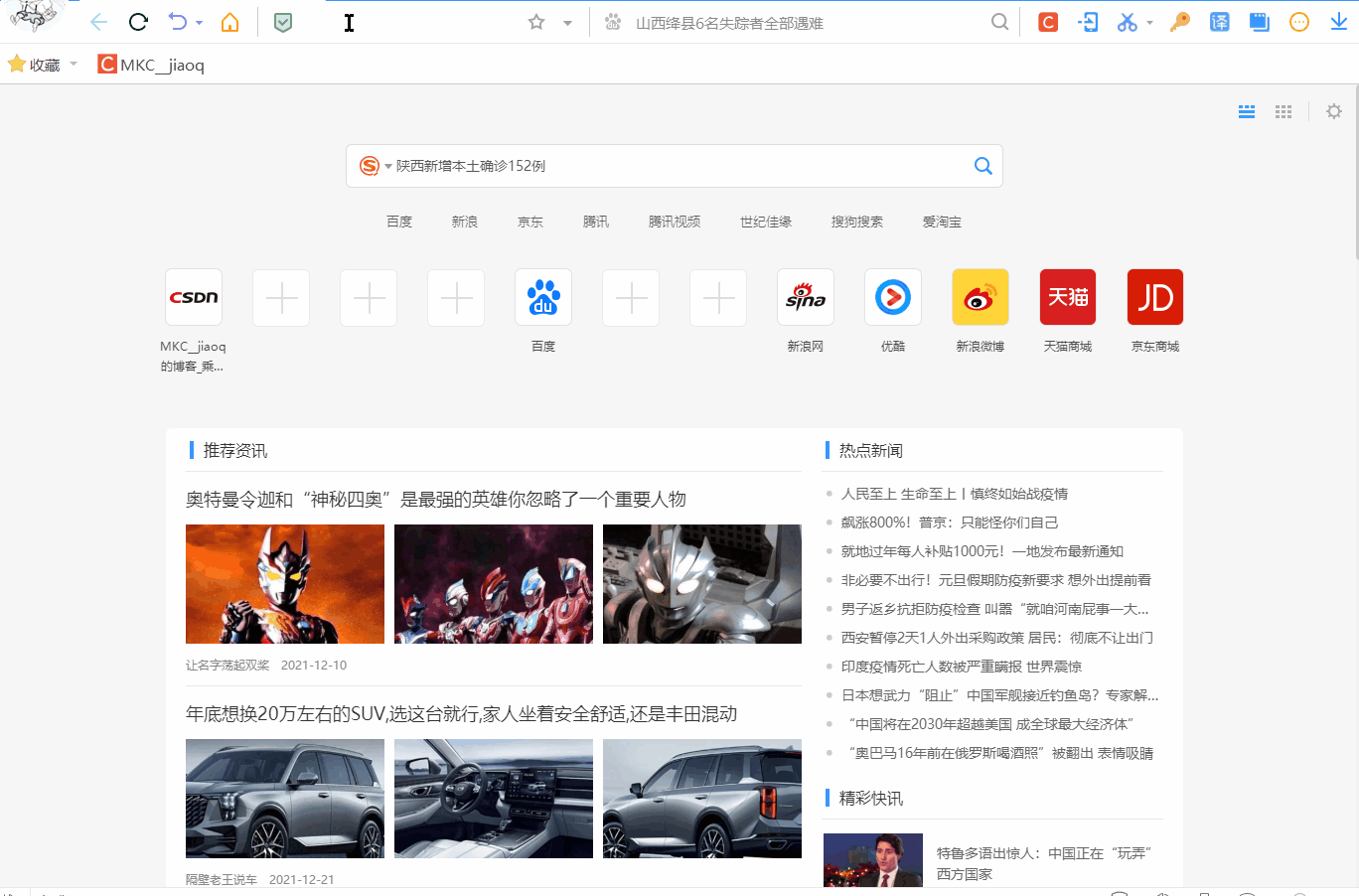This screenshot has height=896, width=1359.
Task: Open the CSDN site tile
Action: 194,297
